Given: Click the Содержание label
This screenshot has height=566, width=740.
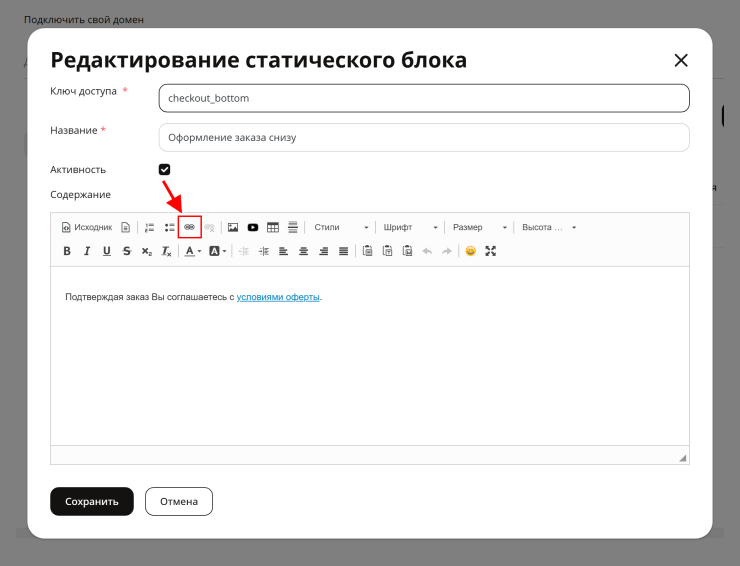Looking at the screenshot, I should point(80,194).
